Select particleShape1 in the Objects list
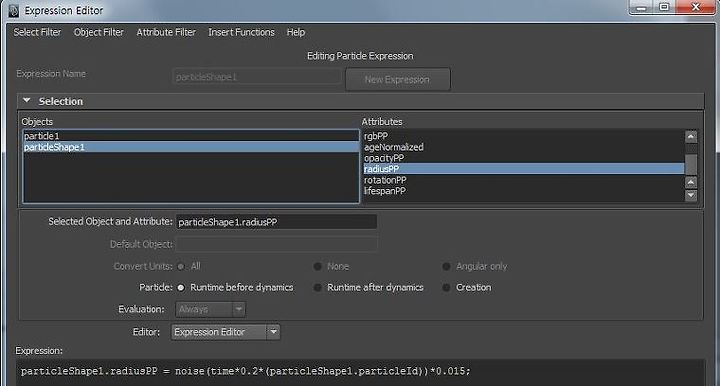720x386 pixels. (x=191, y=147)
